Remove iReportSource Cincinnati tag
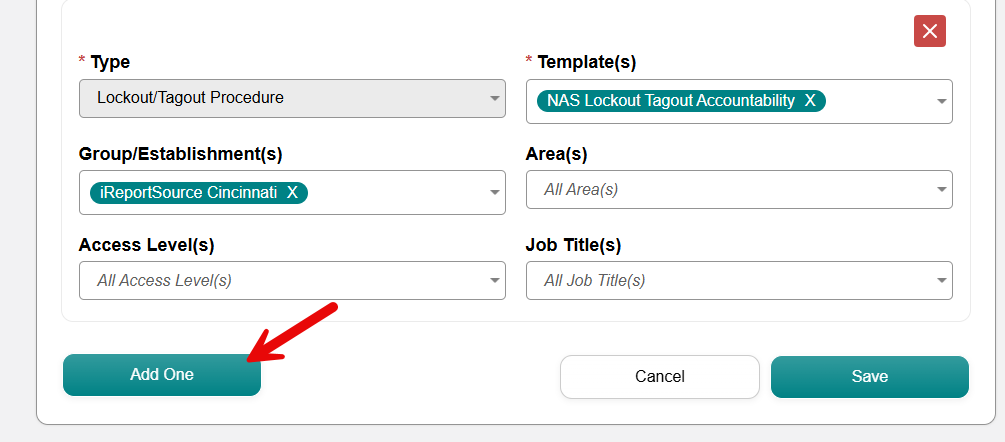1005x442 pixels. point(292,192)
